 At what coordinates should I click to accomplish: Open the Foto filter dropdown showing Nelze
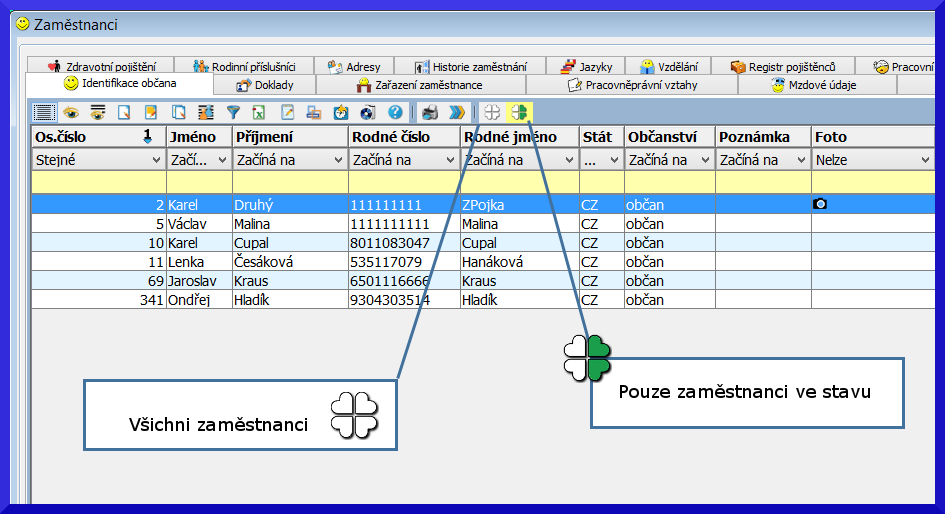pos(925,160)
